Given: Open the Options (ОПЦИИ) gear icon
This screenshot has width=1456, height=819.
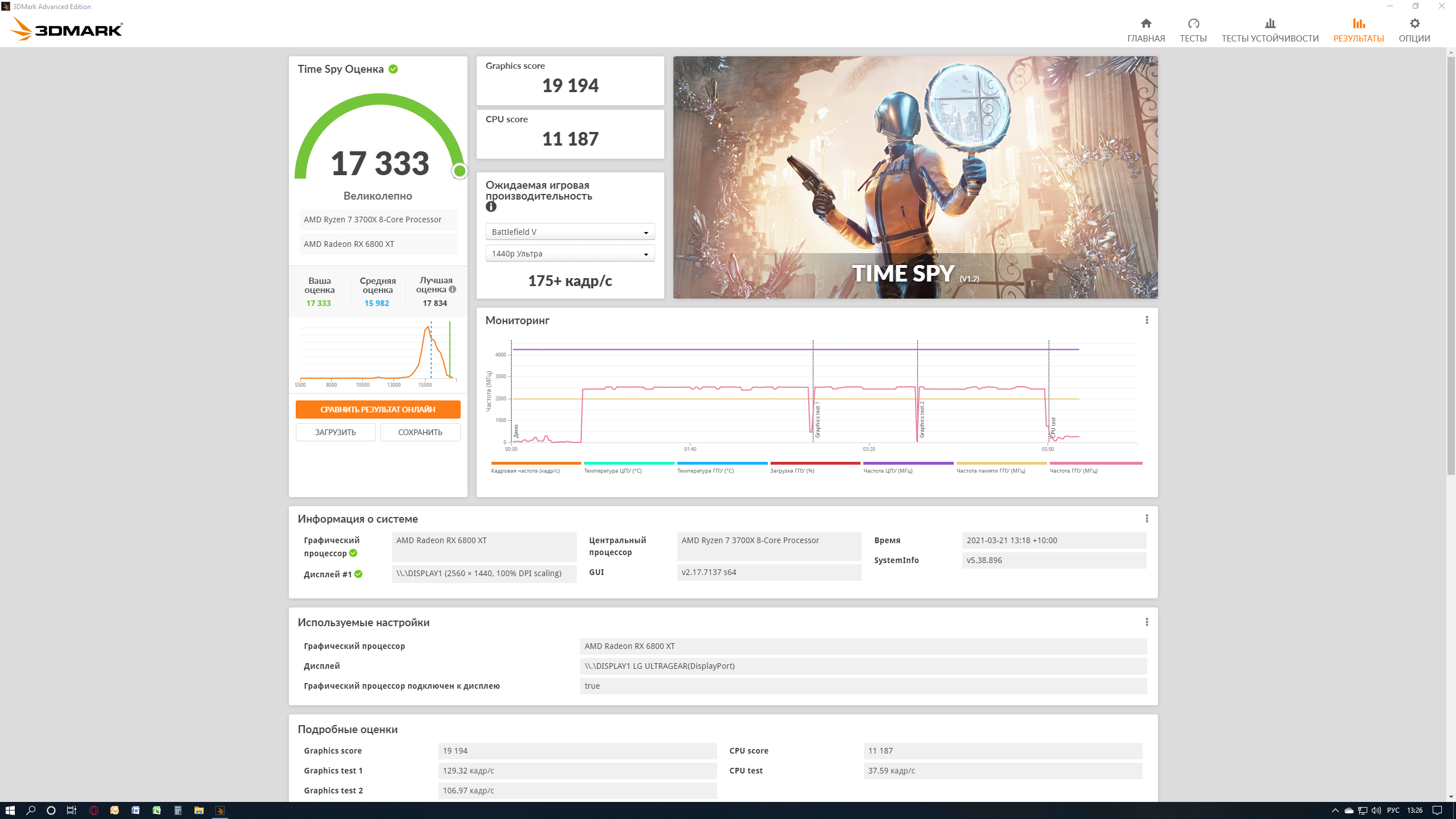Looking at the screenshot, I should click(x=1414, y=24).
